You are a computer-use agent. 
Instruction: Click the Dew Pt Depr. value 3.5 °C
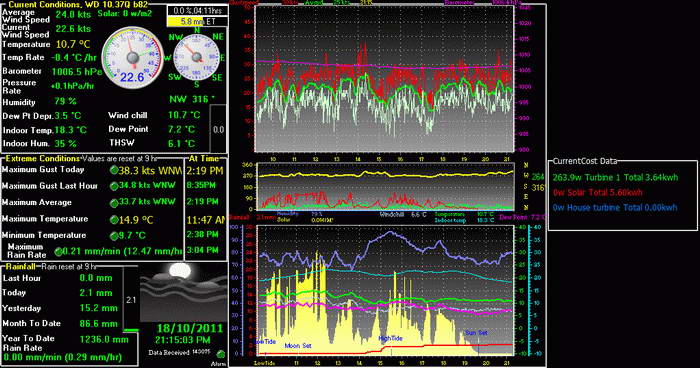point(68,116)
